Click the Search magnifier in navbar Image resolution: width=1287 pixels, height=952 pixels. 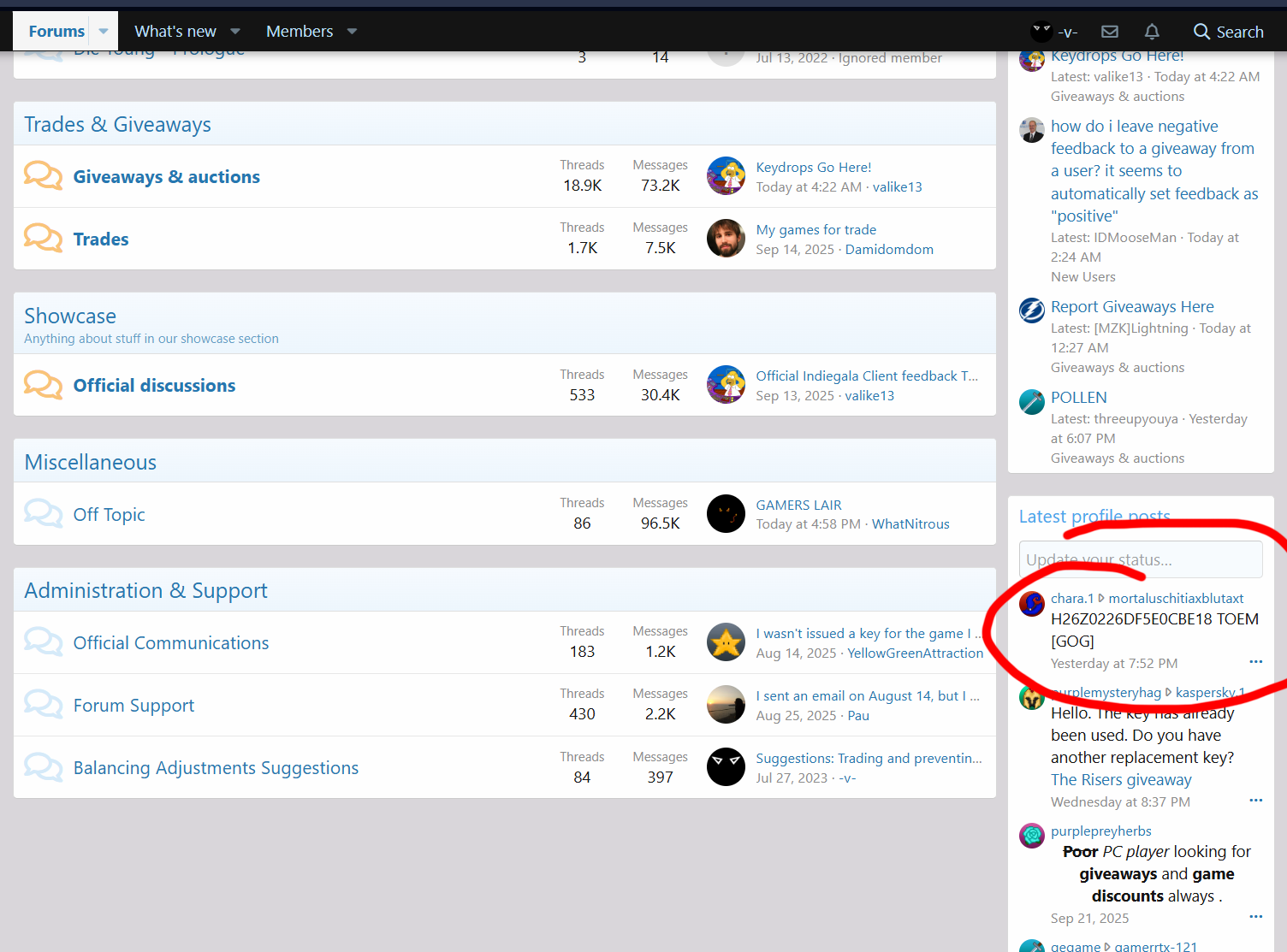pyautogui.click(x=1228, y=32)
